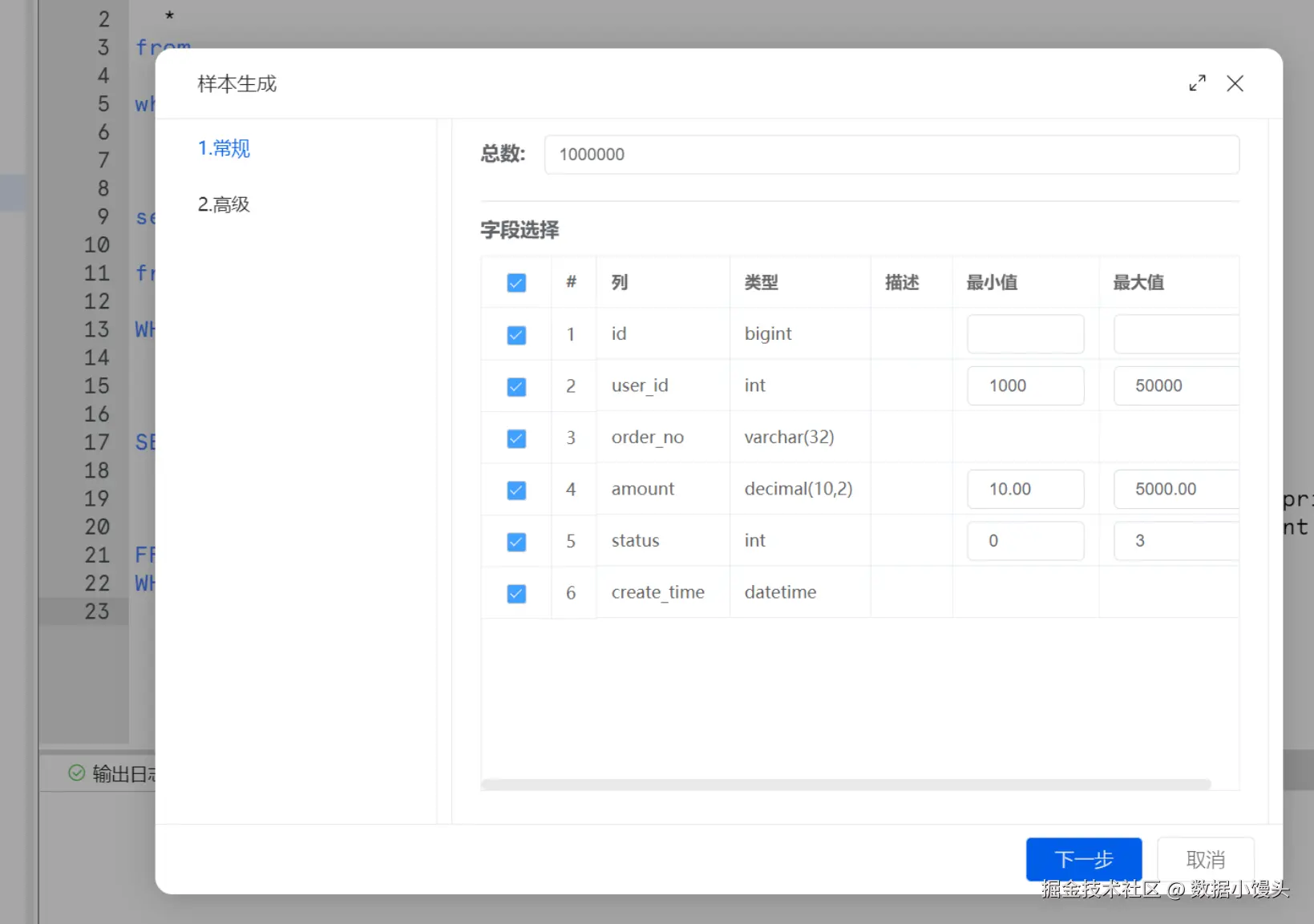Edit user_id minimum value 1000
Viewport: 1314px width, 924px height.
pyautogui.click(x=1025, y=386)
